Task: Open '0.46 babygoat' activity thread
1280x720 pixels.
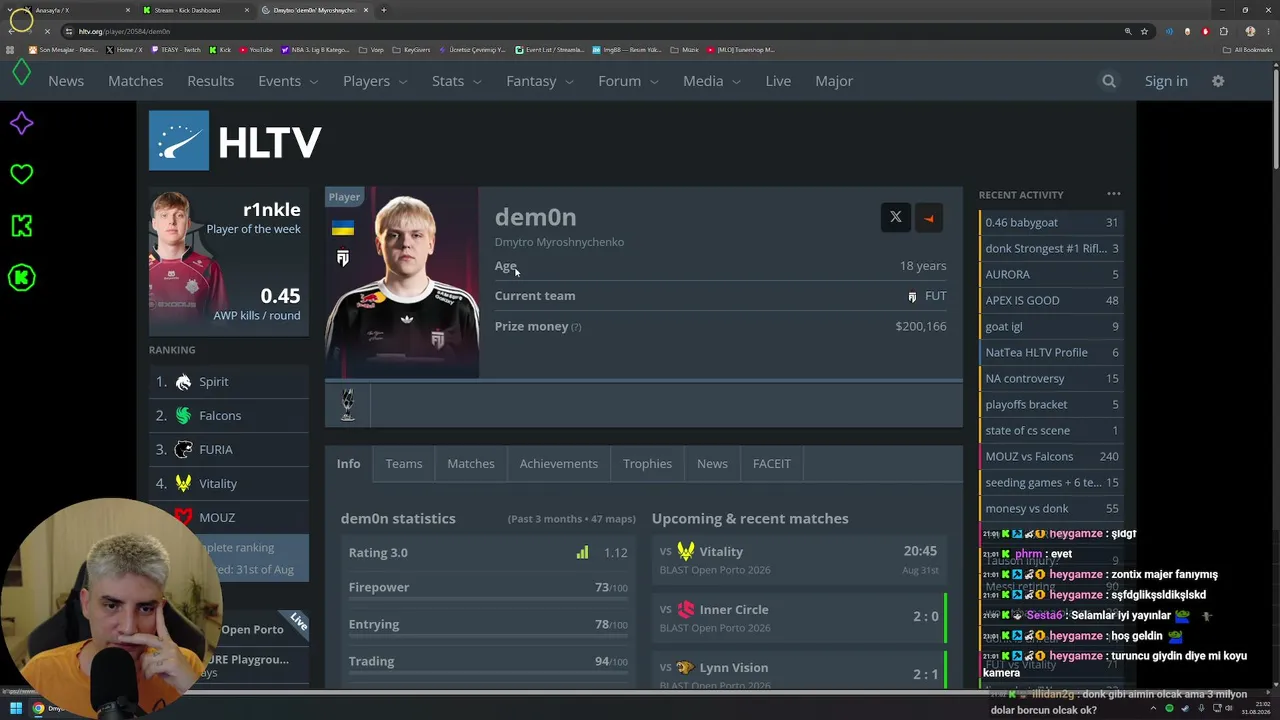Action: [x=1051, y=222]
